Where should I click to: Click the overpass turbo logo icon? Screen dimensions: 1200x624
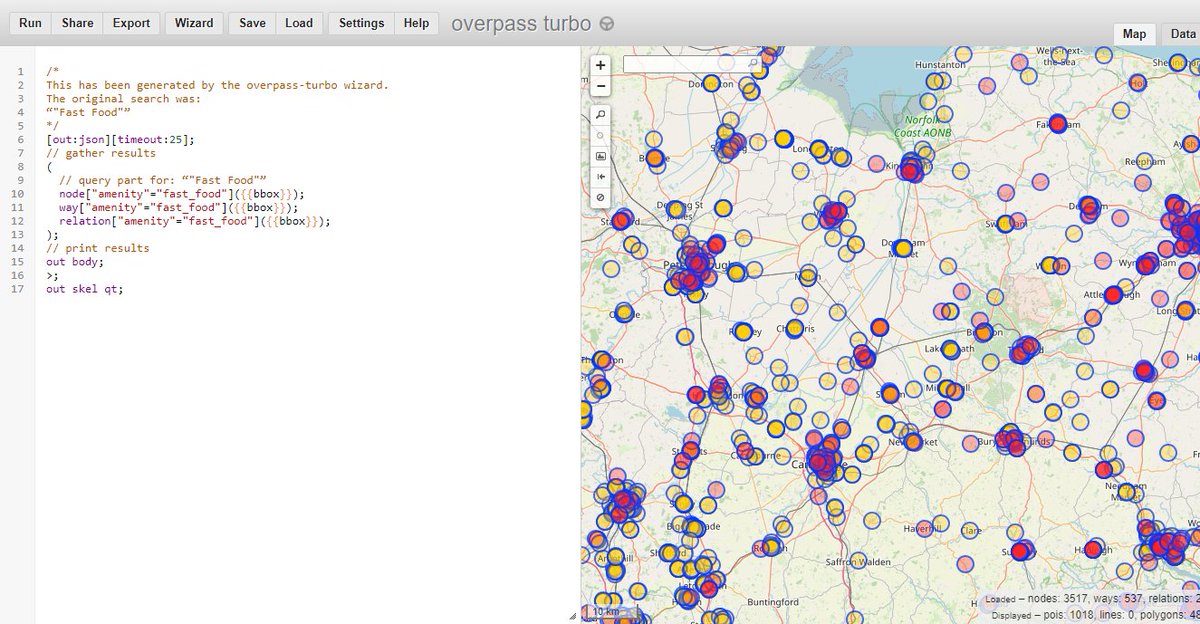tap(606, 24)
